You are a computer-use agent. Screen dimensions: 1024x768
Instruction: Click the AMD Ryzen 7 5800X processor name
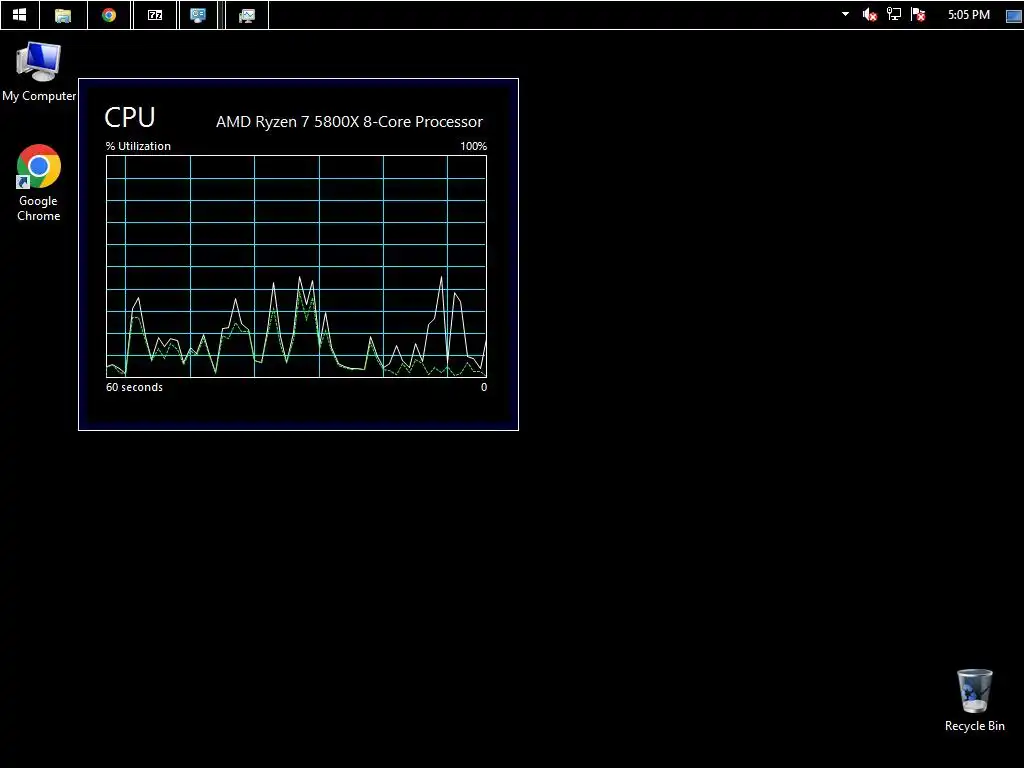click(x=349, y=121)
